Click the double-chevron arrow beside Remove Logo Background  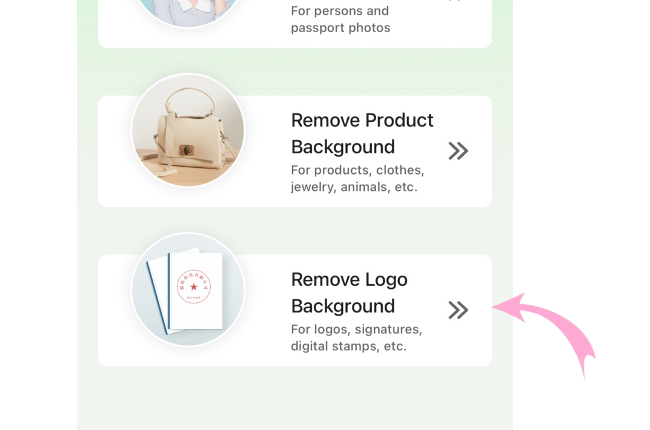point(458,310)
